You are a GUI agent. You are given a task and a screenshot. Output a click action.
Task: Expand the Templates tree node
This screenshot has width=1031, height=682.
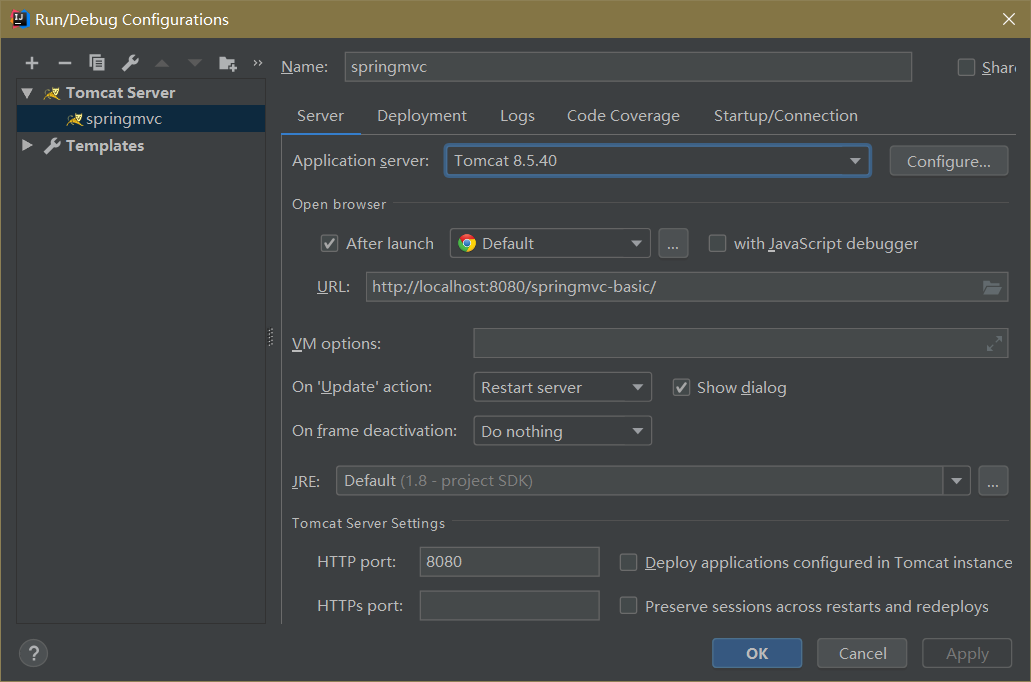pyautogui.click(x=27, y=146)
